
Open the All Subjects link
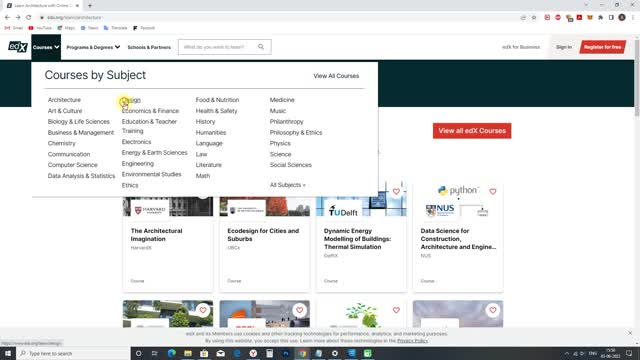pos(287,185)
